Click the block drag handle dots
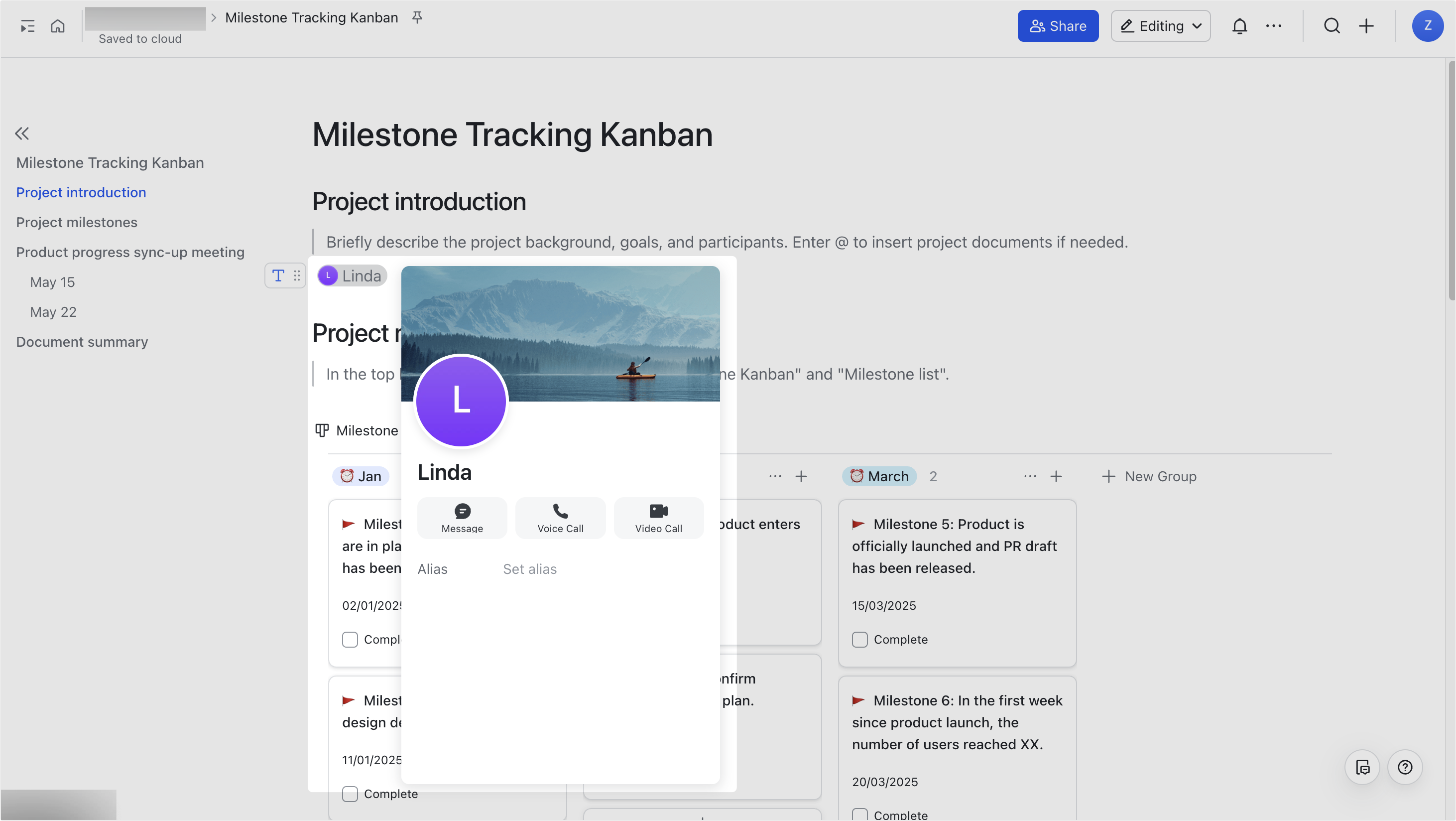The height and width of the screenshot is (821, 1456). [x=297, y=276]
